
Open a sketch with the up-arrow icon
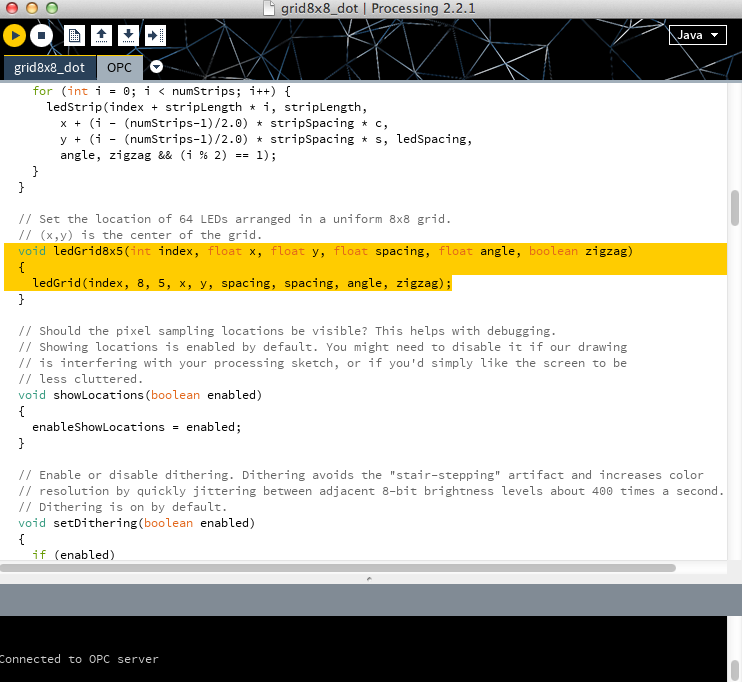click(101, 35)
